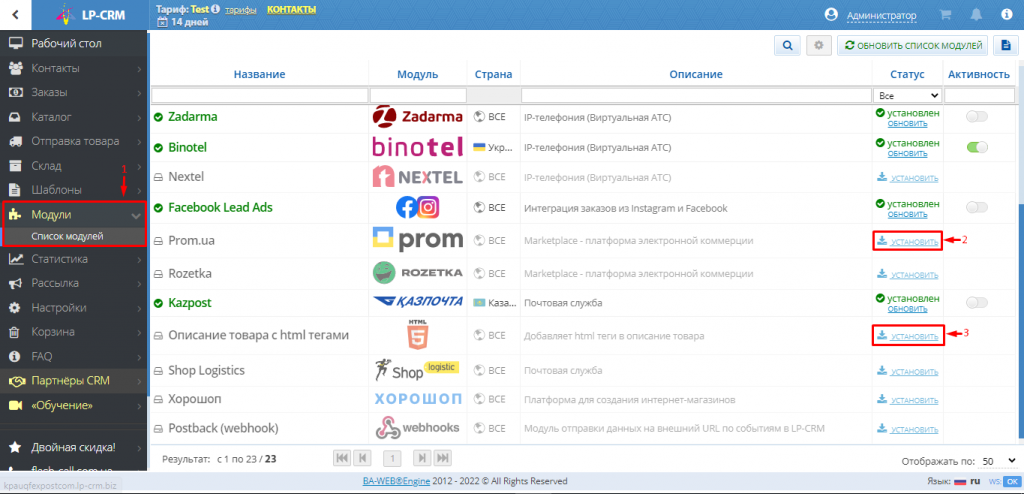The image size is (1024, 494).
Task: Expand the Заказы menu
Action: pos(74,92)
